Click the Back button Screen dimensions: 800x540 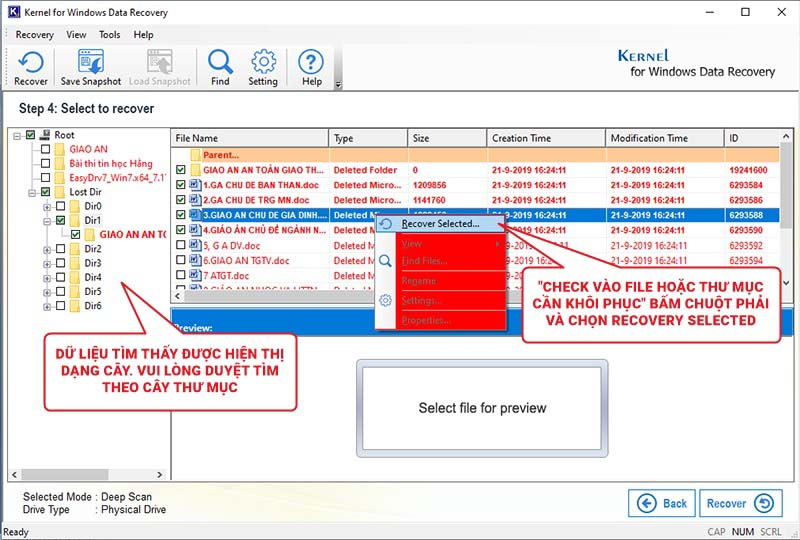coord(663,504)
